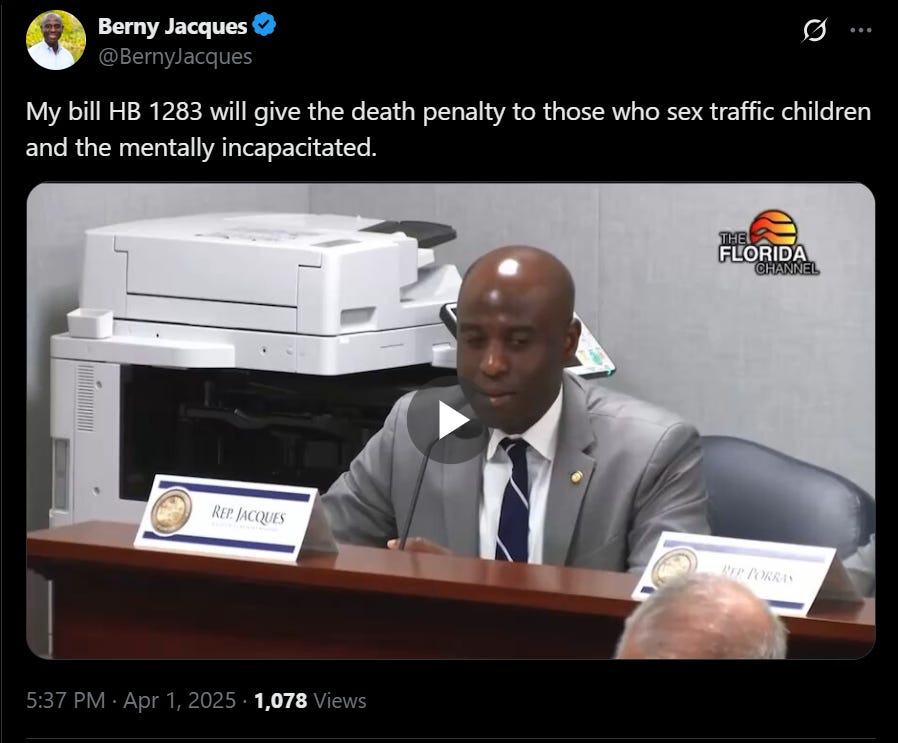
Task: Click the state seal on the Jacques nameplate
Action: 171,511
